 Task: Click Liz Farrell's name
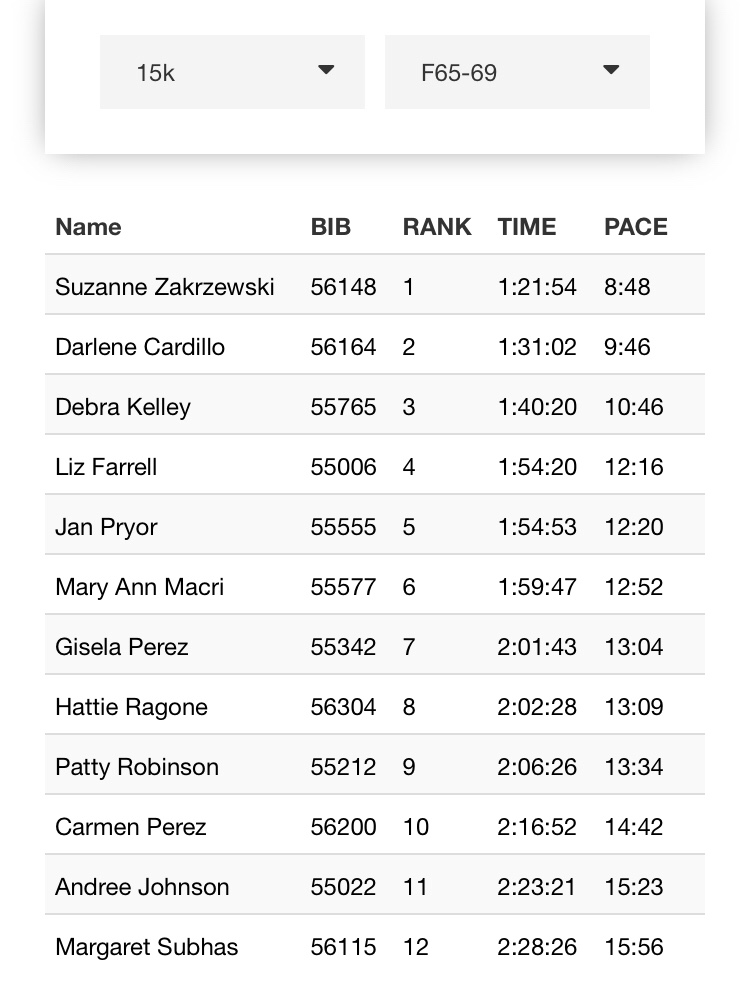(x=106, y=467)
